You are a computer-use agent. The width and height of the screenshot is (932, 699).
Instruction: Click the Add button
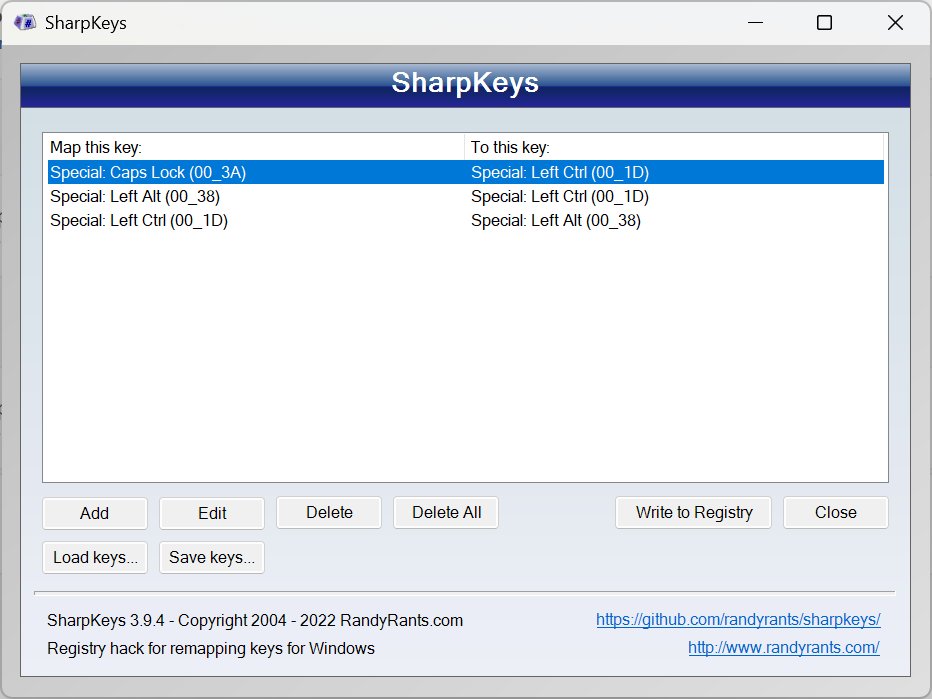click(x=94, y=512)
